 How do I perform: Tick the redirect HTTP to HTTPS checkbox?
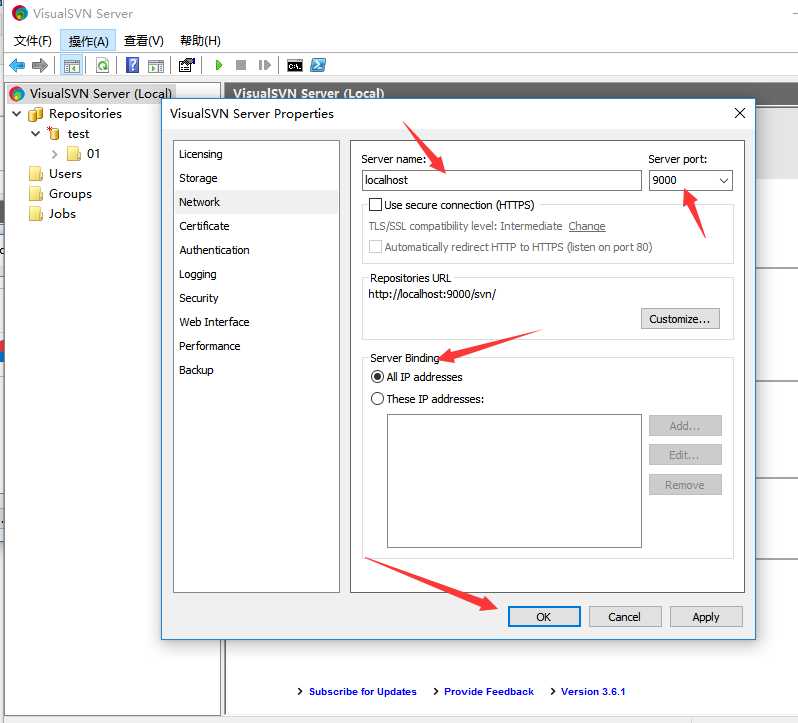375,247
